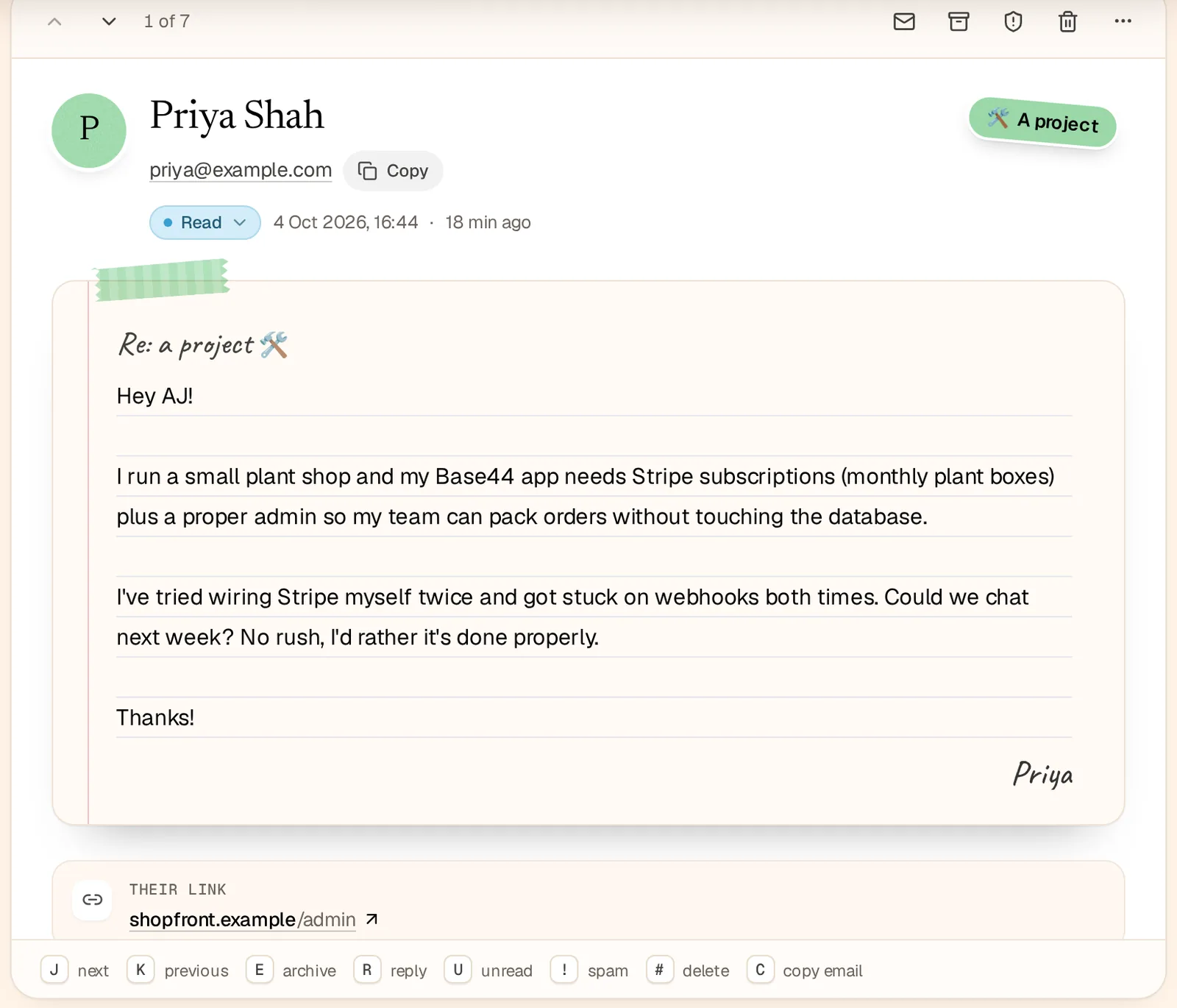Delete message using the trash icon

pyautogui.click(x=1068, y=21)
